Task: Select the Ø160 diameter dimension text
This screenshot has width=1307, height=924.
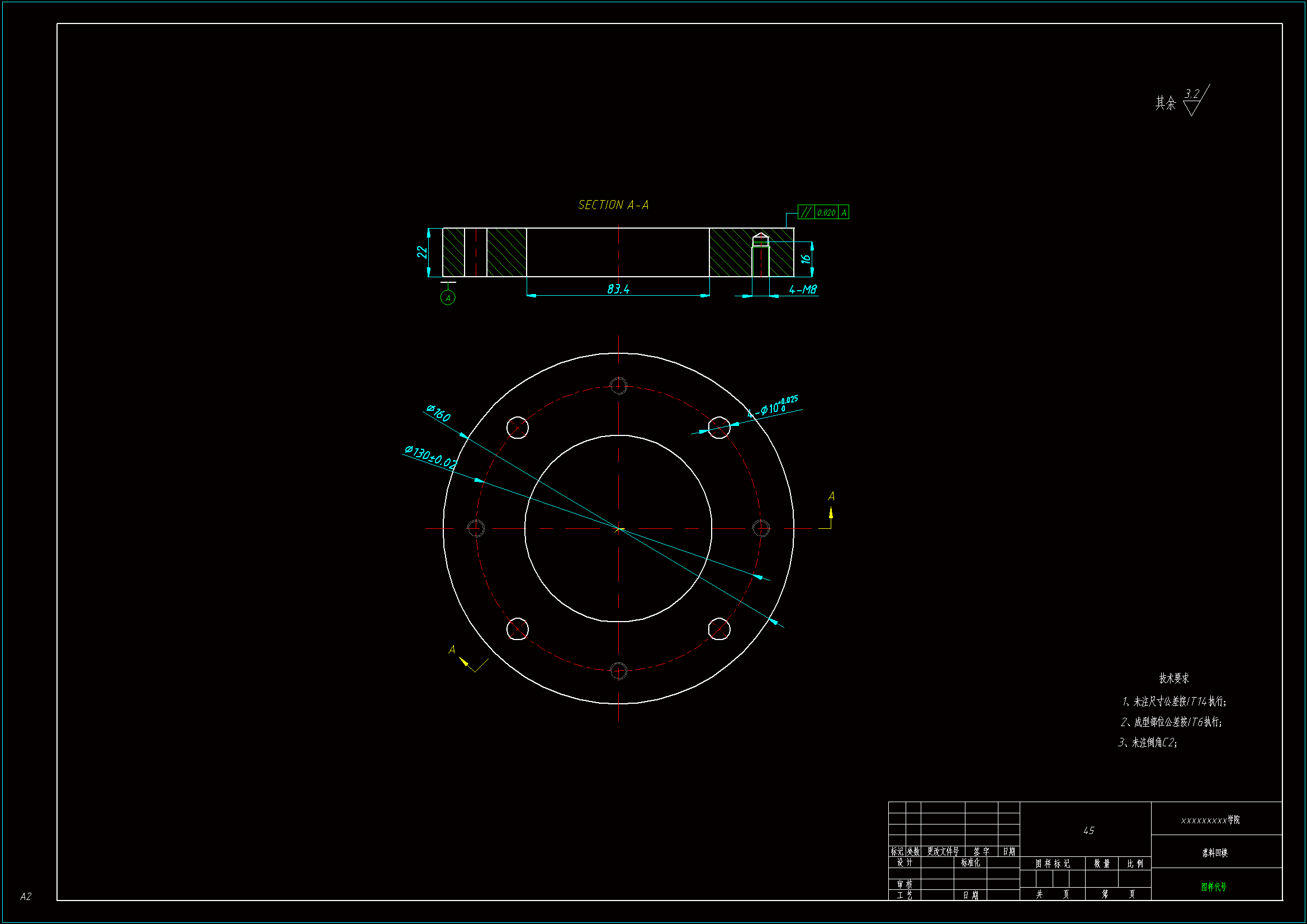Action: point(438,413)
